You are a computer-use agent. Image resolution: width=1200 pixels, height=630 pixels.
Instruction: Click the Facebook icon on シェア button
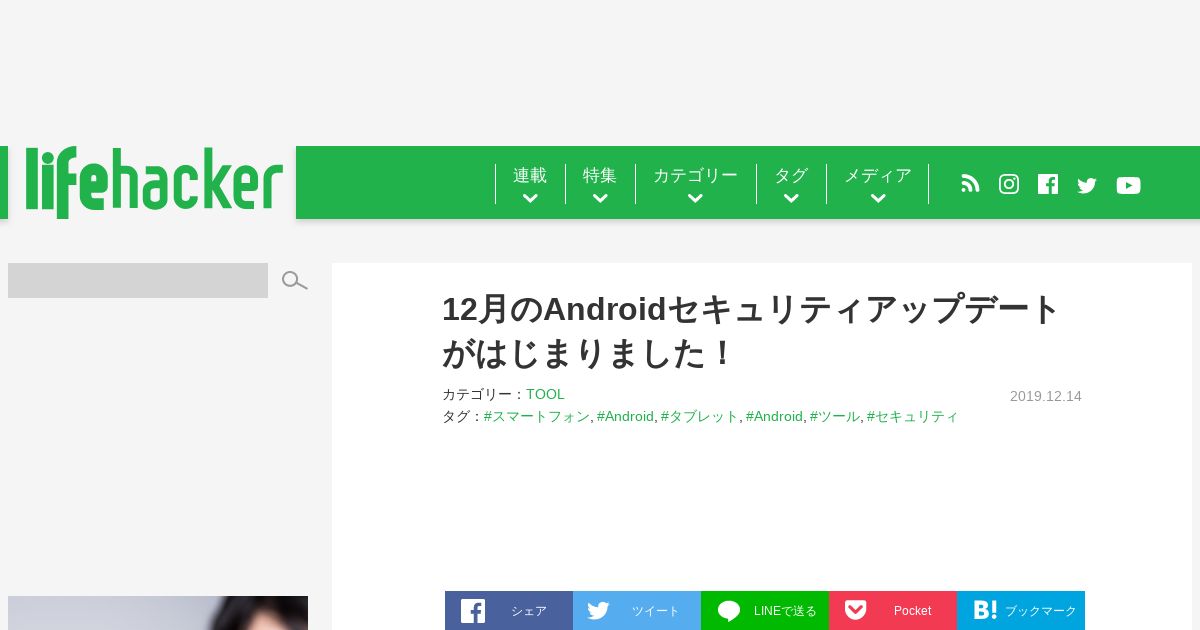click(473, 611)
